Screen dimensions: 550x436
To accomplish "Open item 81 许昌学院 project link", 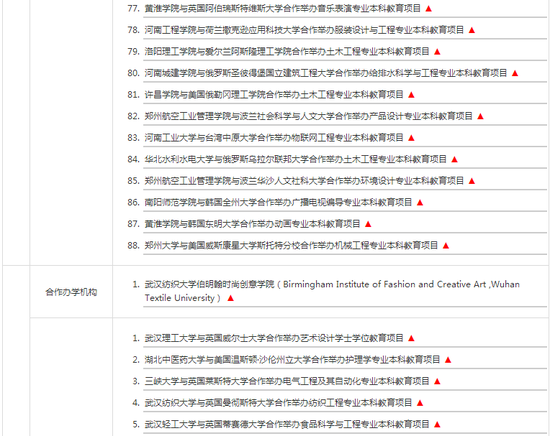I will [x=274, y=95].
